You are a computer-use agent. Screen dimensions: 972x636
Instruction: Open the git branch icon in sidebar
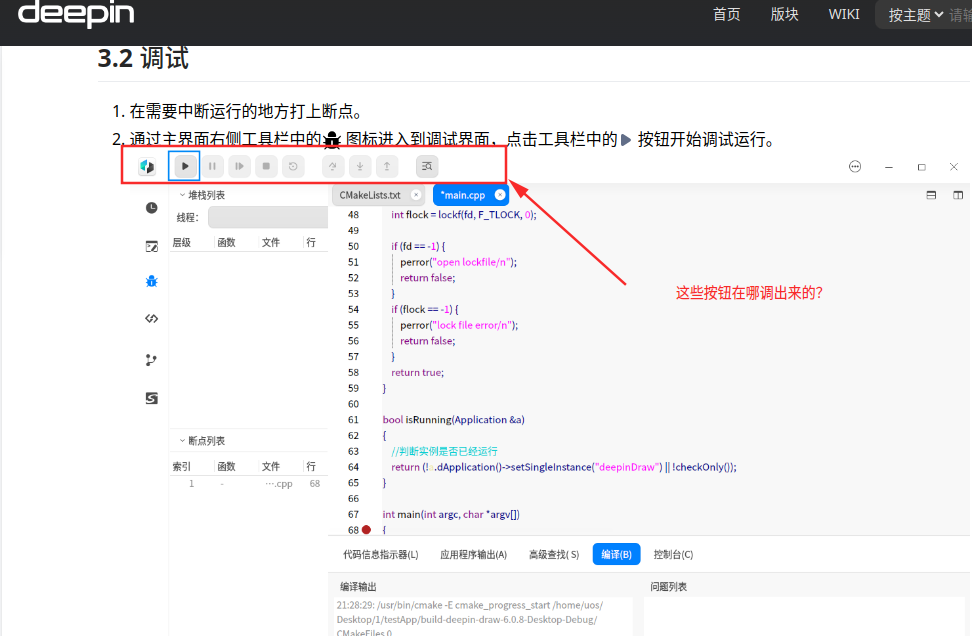pyautogui.click(x=151, y=360)
